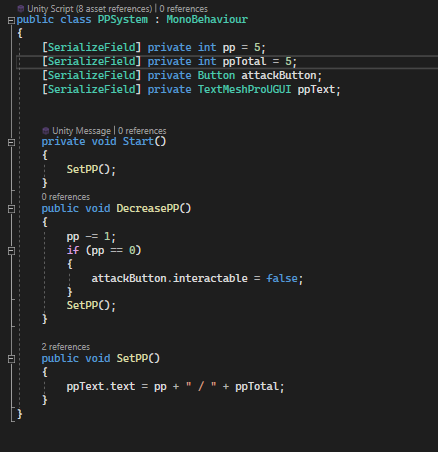Click the attackButton field name in declaration
Viewport: 438px width, 452px height.
point(279,75)
